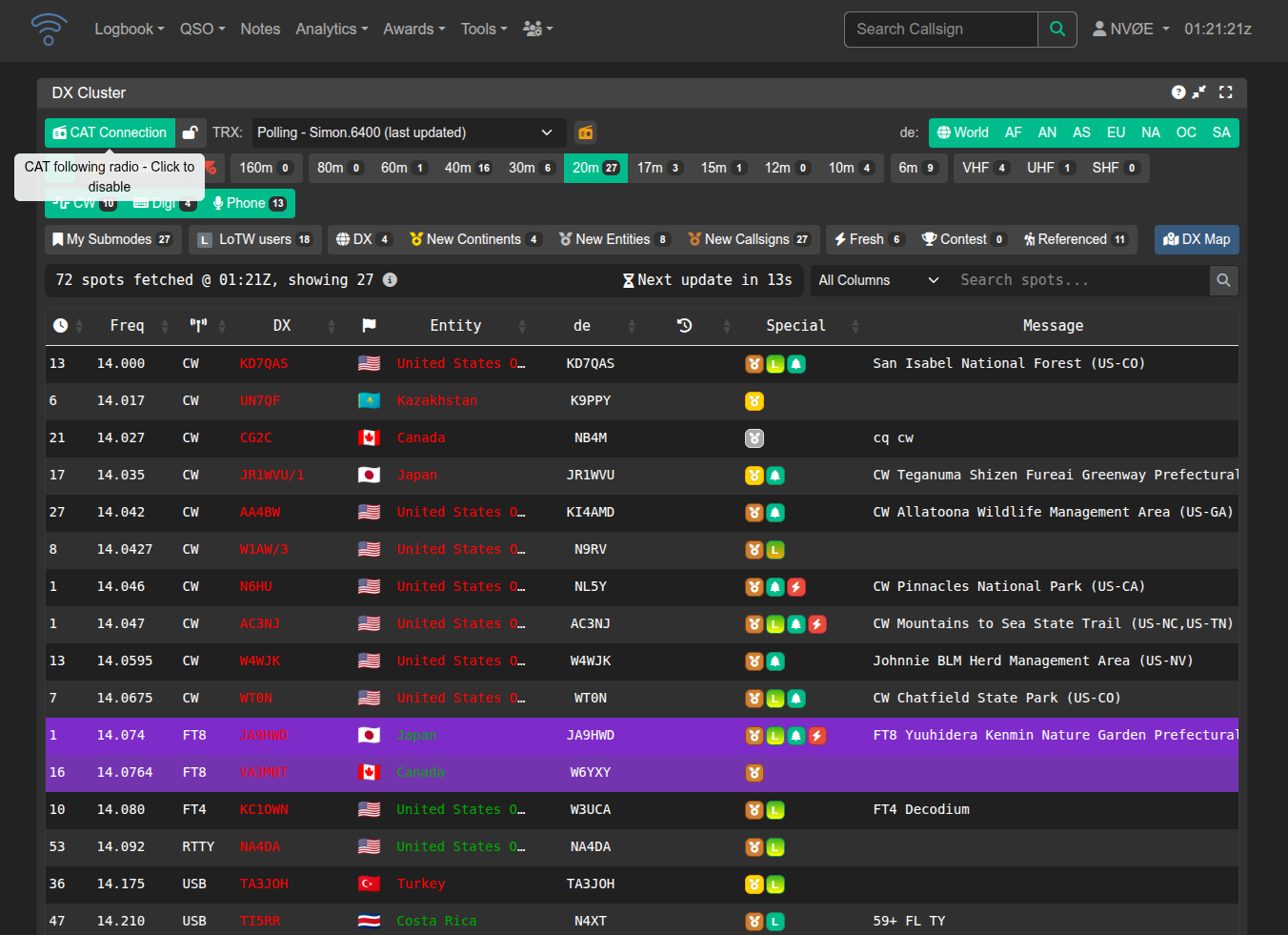The image size is (1288, 935).
Task: Click the L badge on W1AW/3 row
Action: pyautogui.click(x=775, y=550)
